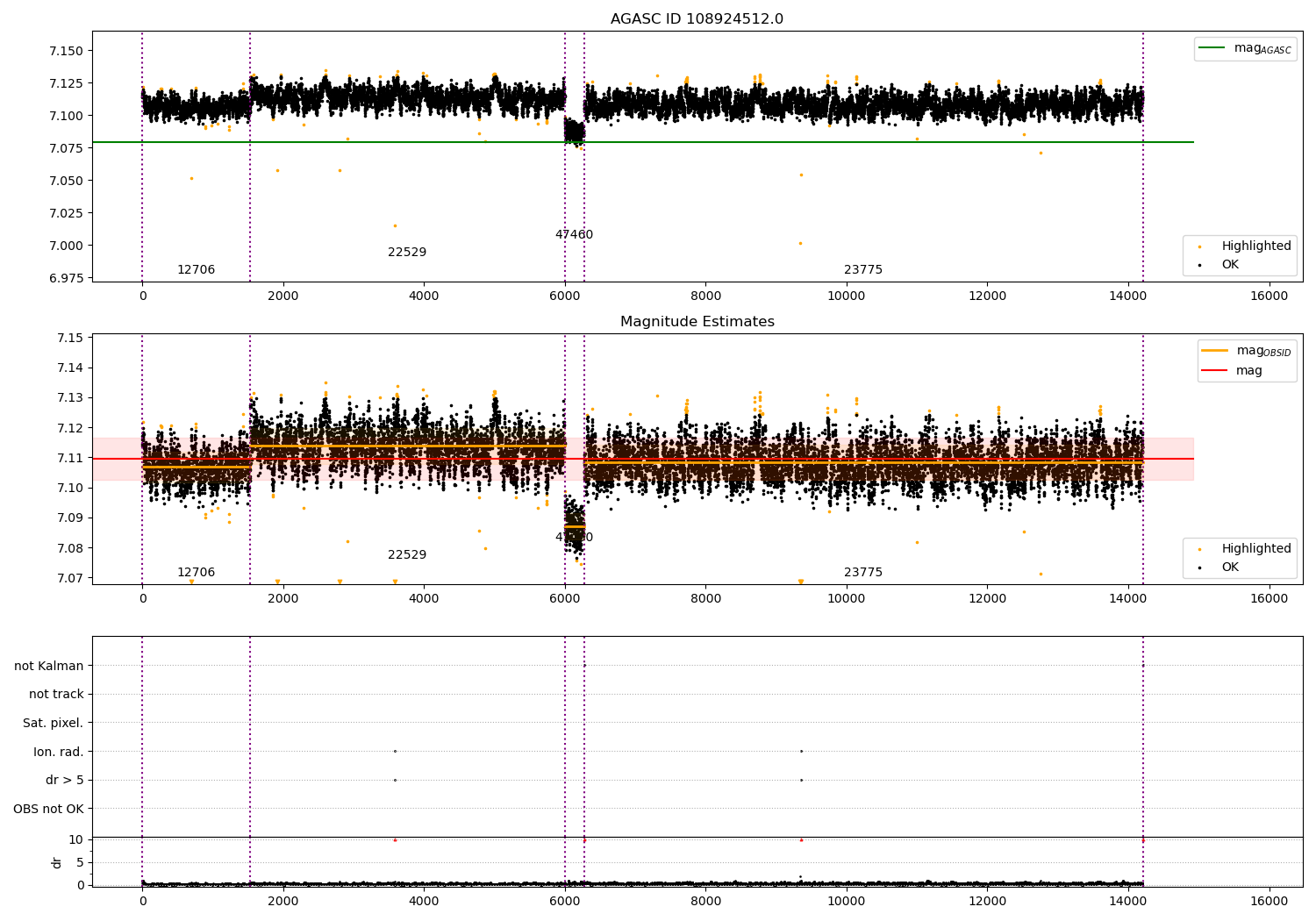Image resolution: width=1316 pixels, height=921 pixels.
Task: Click the 7.000 y-axis tick on top plot
Action: [x=66, y=246]
